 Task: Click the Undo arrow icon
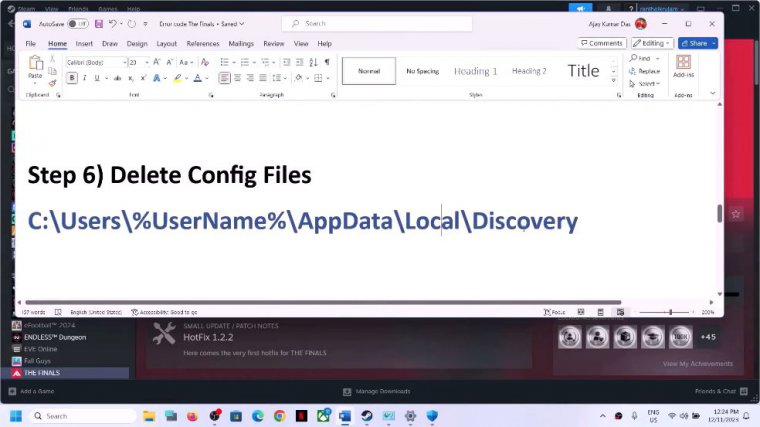point(112,23)
